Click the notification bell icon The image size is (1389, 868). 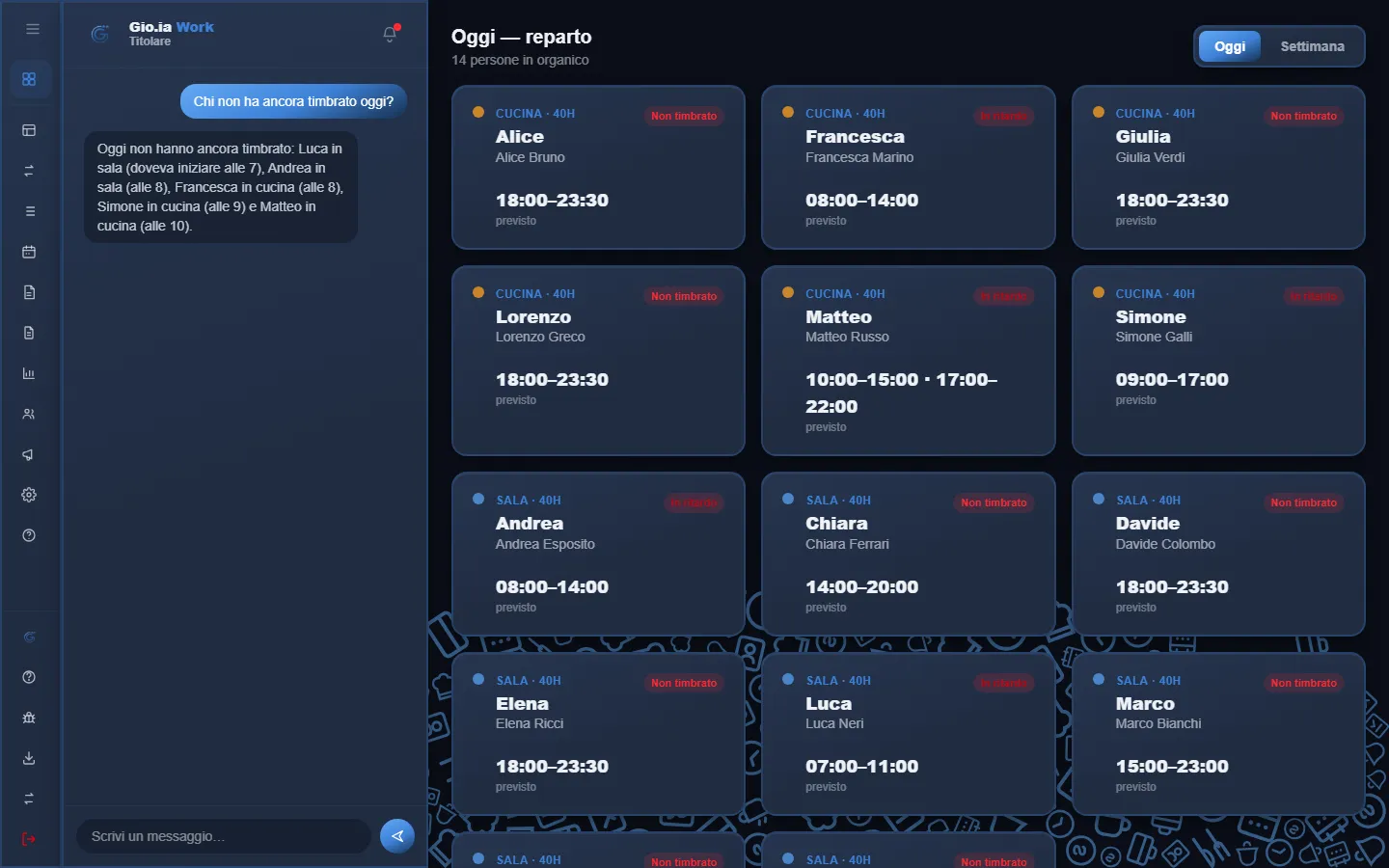tap(390, 35)
